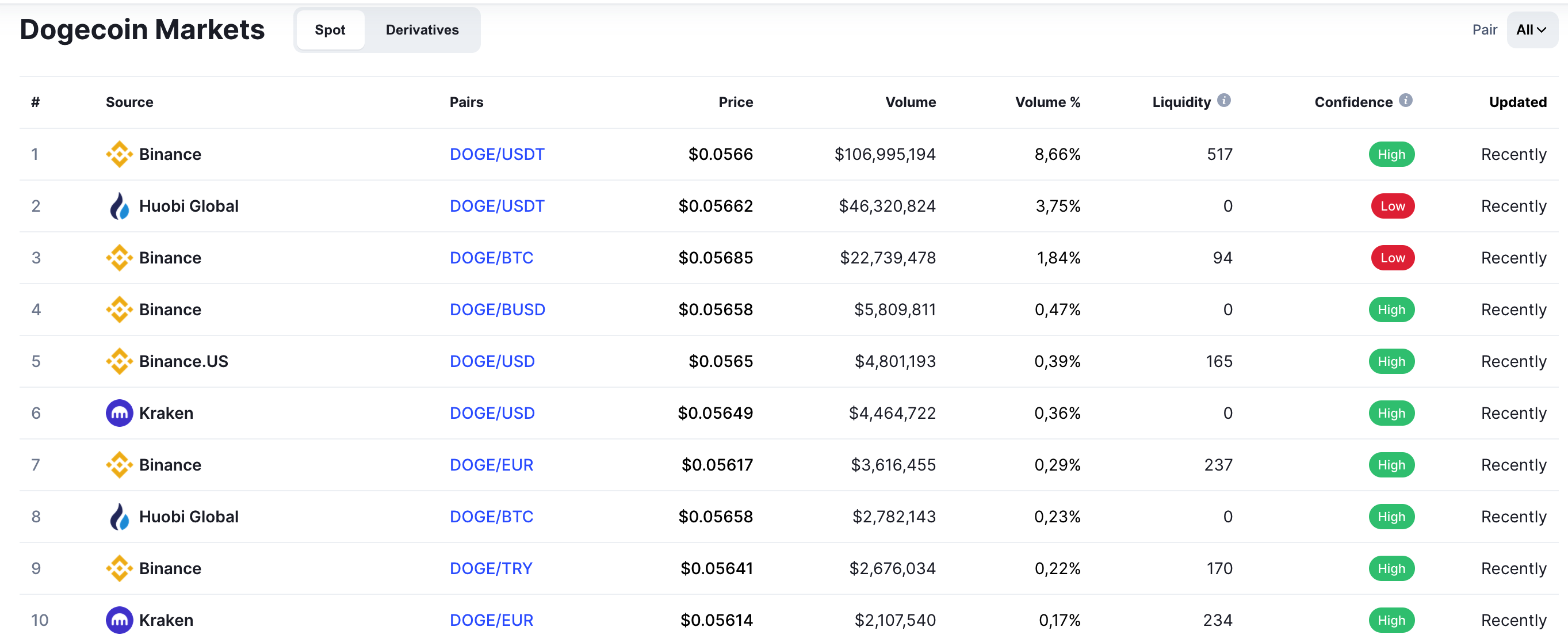Open the Pair All dropdown

[1532, 30]
